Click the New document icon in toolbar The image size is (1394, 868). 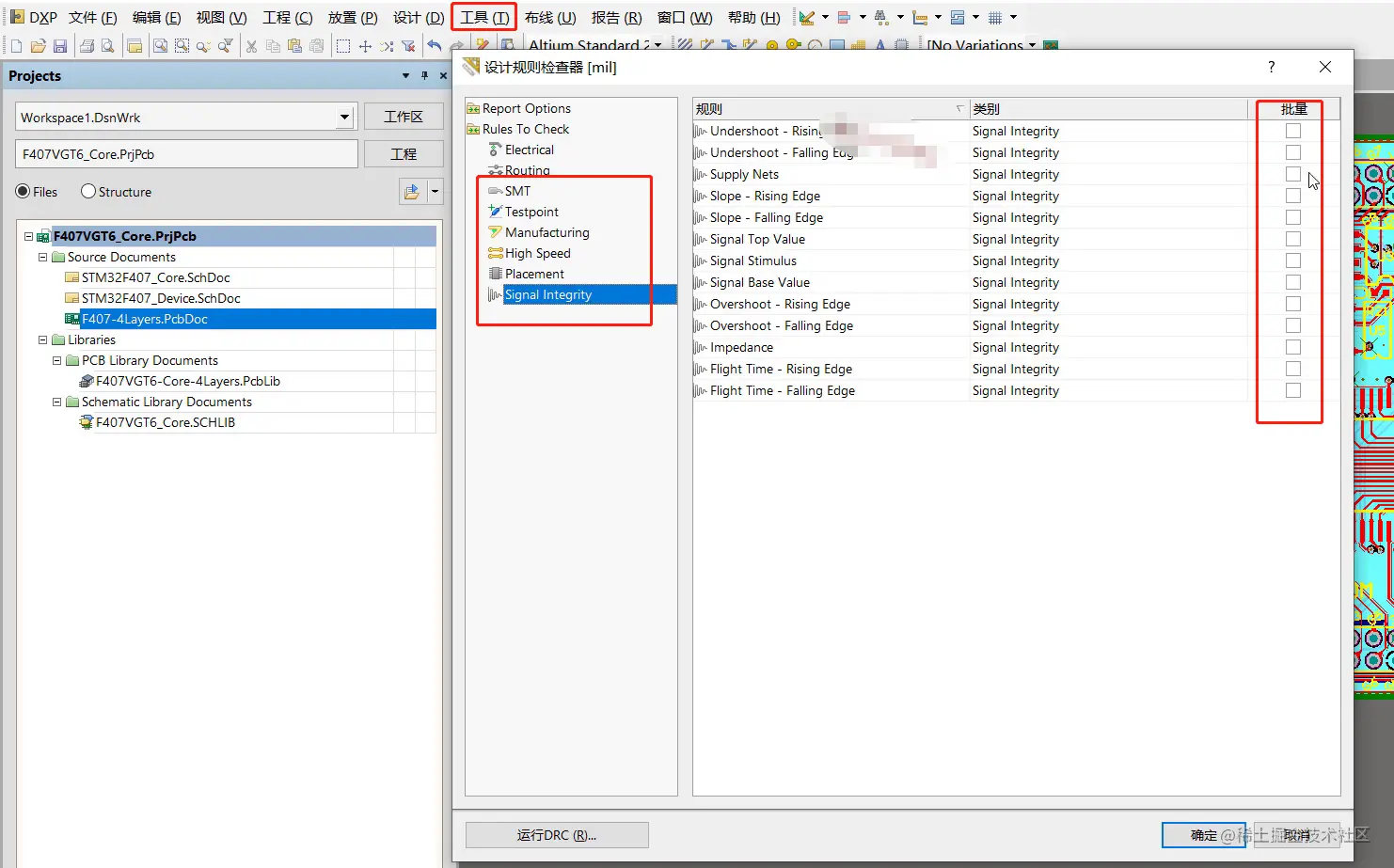tap(16, 45)
